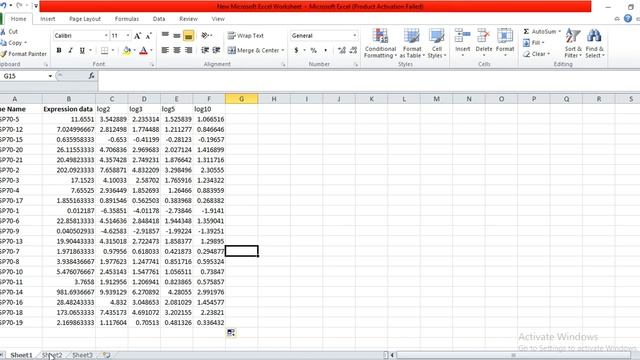The height and width of the screenshot is (360, 640).
Task: Switch to the Data tab
Action: [x=159, y=19]
